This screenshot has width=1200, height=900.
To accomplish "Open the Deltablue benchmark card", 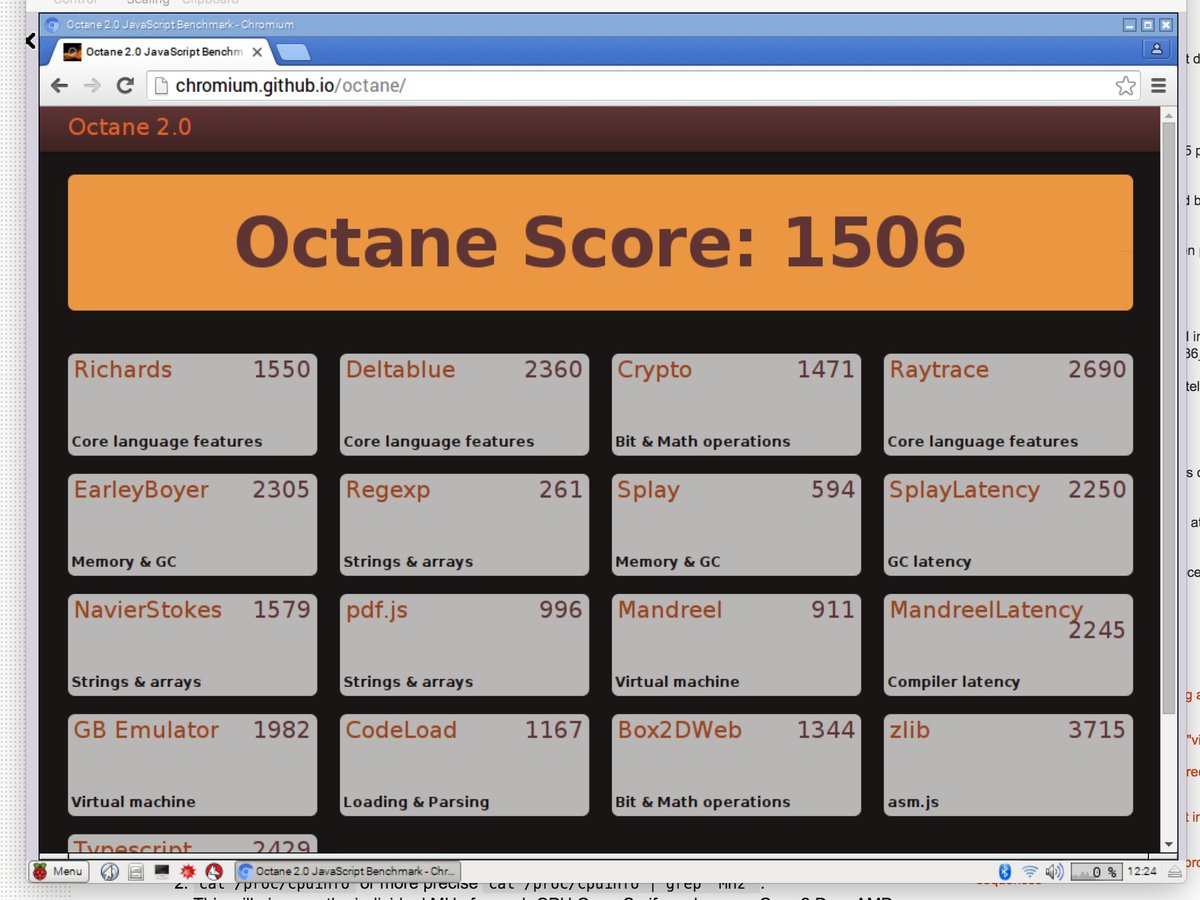I will click(464, 405).
